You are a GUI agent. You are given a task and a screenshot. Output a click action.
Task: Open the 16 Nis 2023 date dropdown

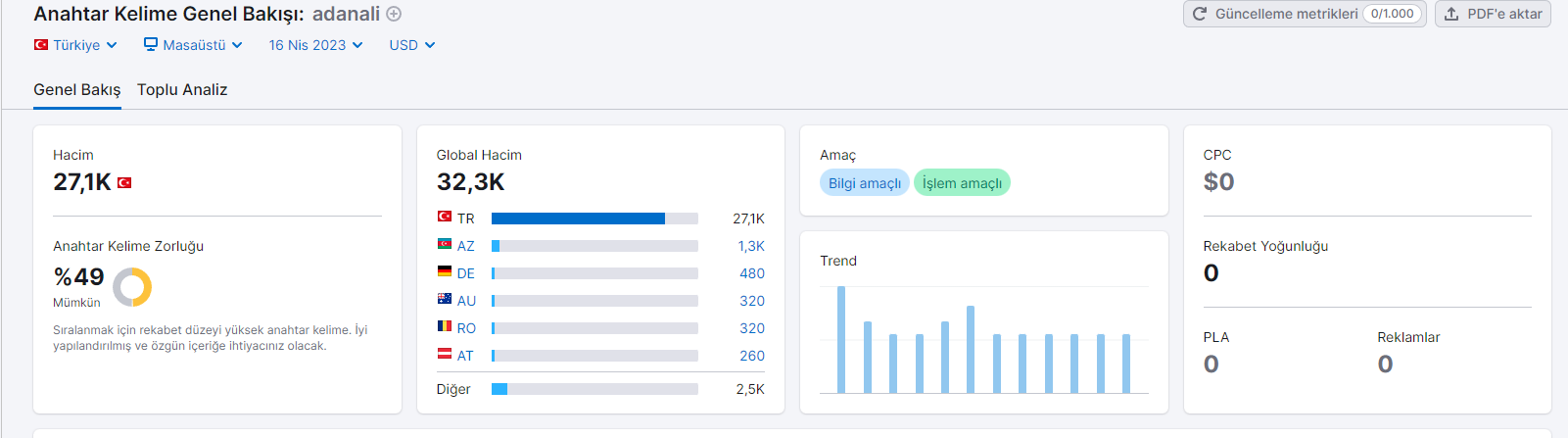point(316,45)
